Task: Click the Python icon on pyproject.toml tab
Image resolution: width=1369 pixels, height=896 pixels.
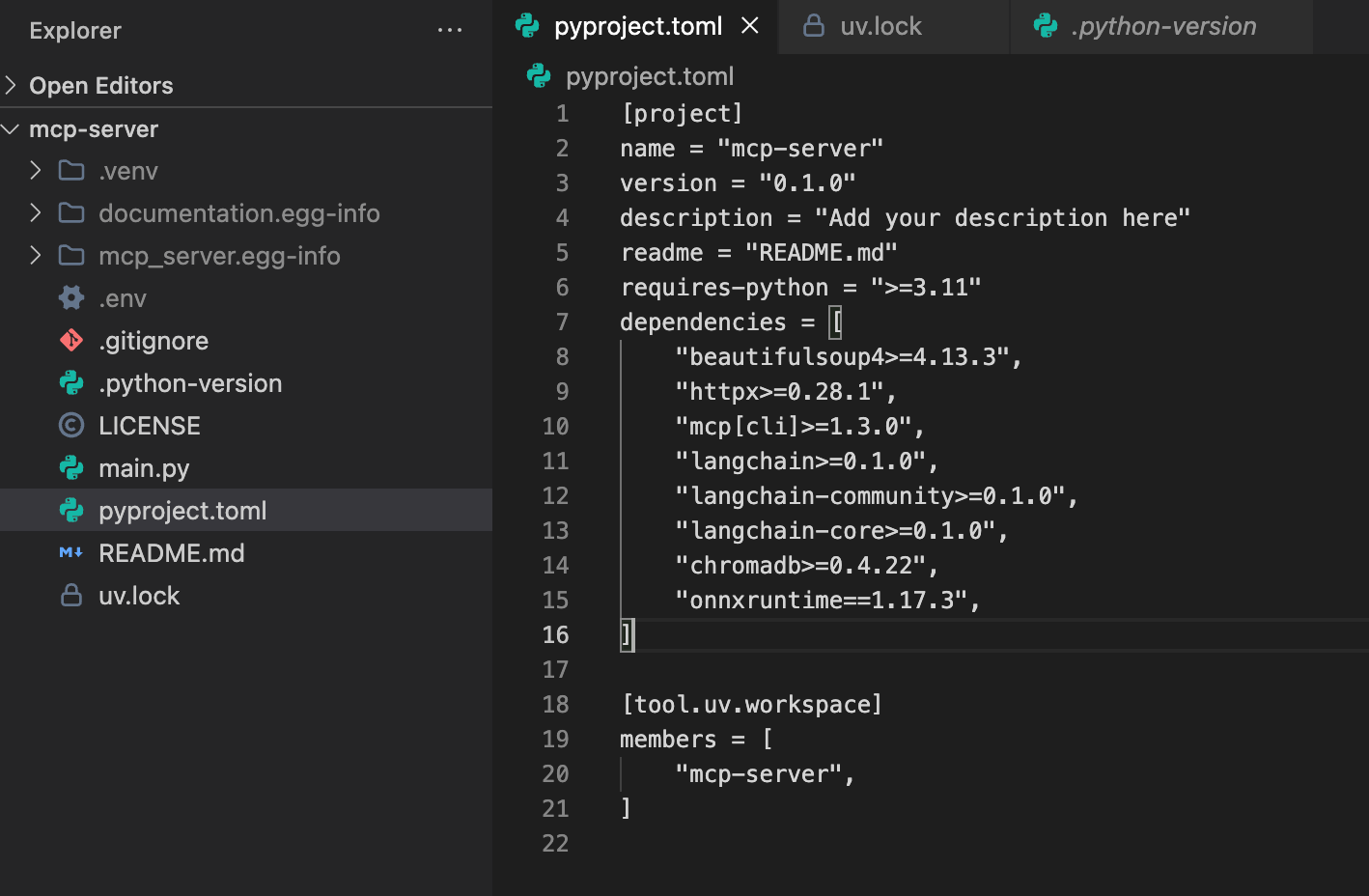Action: click(527, 26)
